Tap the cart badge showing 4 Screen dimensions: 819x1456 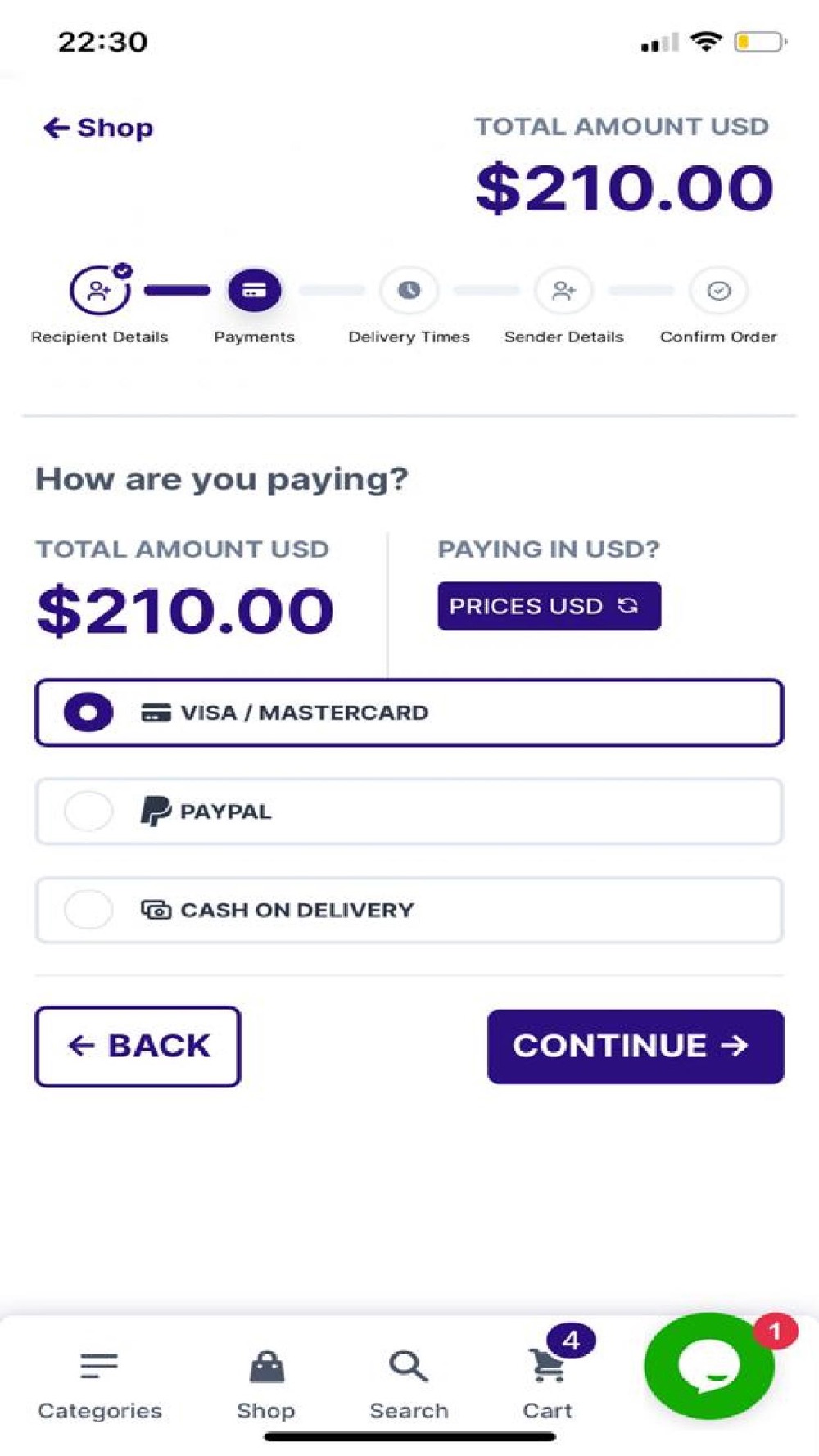click(571, 1341)
